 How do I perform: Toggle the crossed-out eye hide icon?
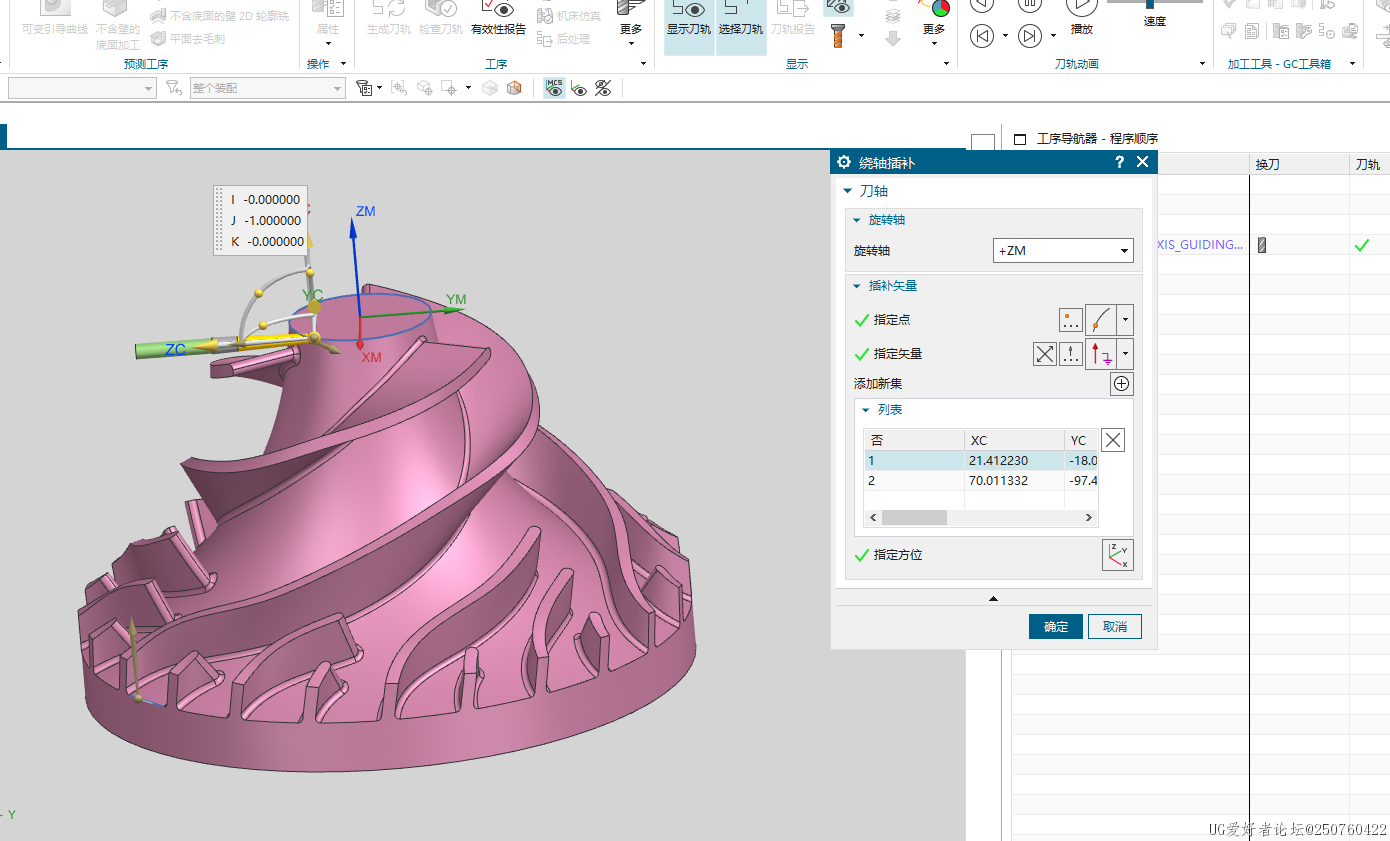[x=602, y=88]
